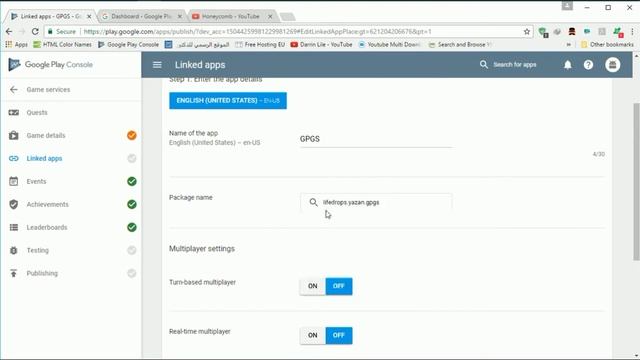The width and height of the screenshot is (640, 360).
Task: Open a new browser tab
Action: click(287, 16)
